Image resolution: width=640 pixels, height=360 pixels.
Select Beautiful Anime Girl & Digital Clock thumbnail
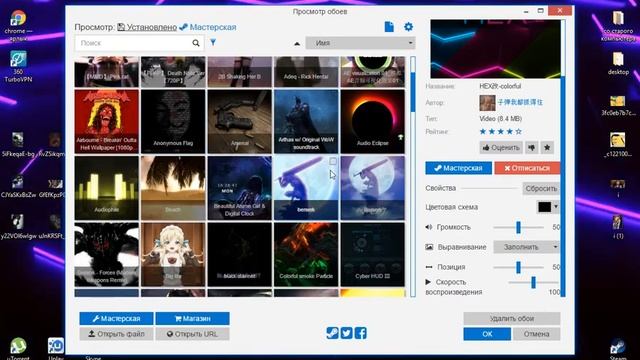(x=240, y=188)
